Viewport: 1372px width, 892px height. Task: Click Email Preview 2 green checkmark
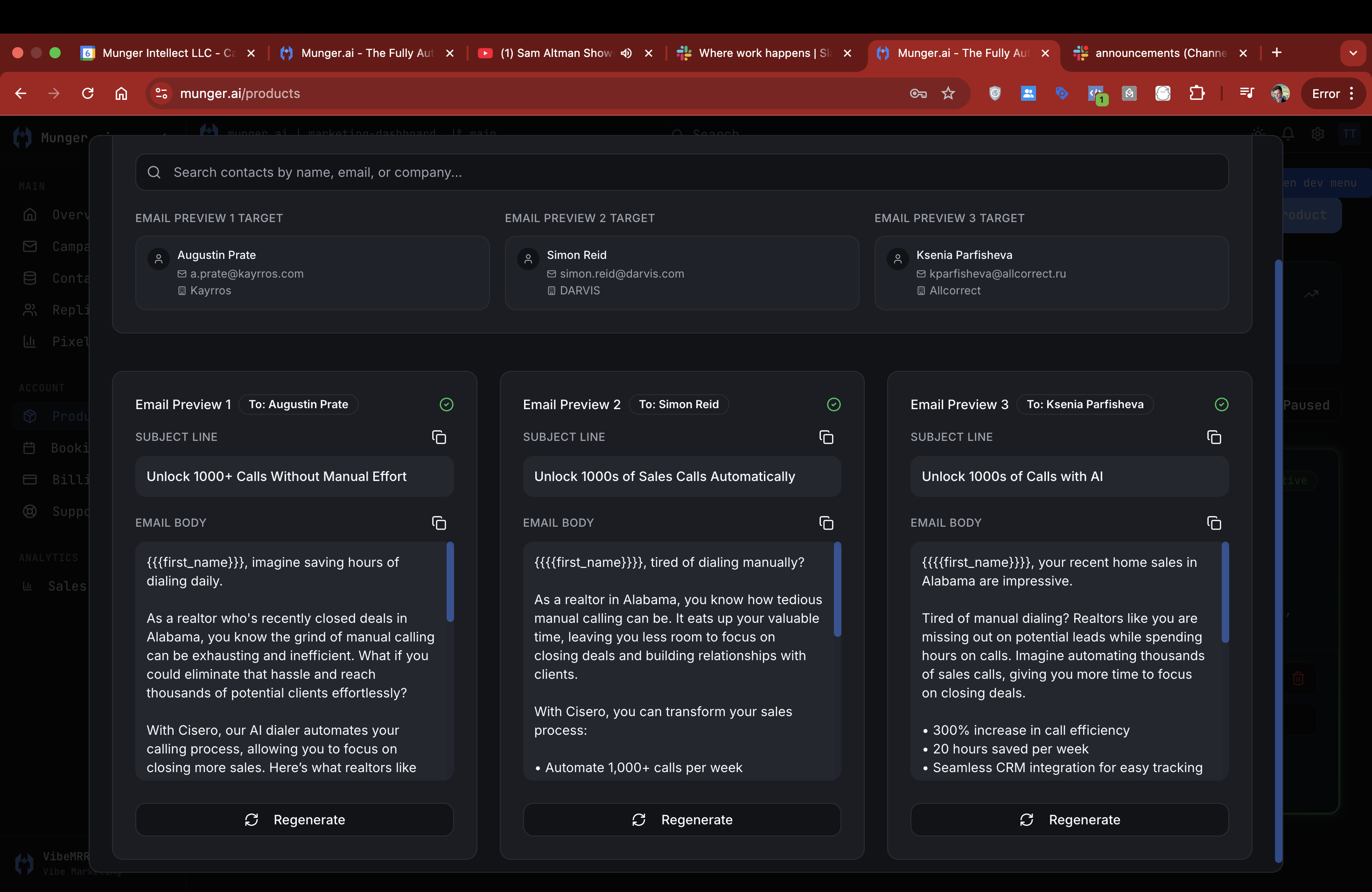pyautogui.click(x=833, y=404)
